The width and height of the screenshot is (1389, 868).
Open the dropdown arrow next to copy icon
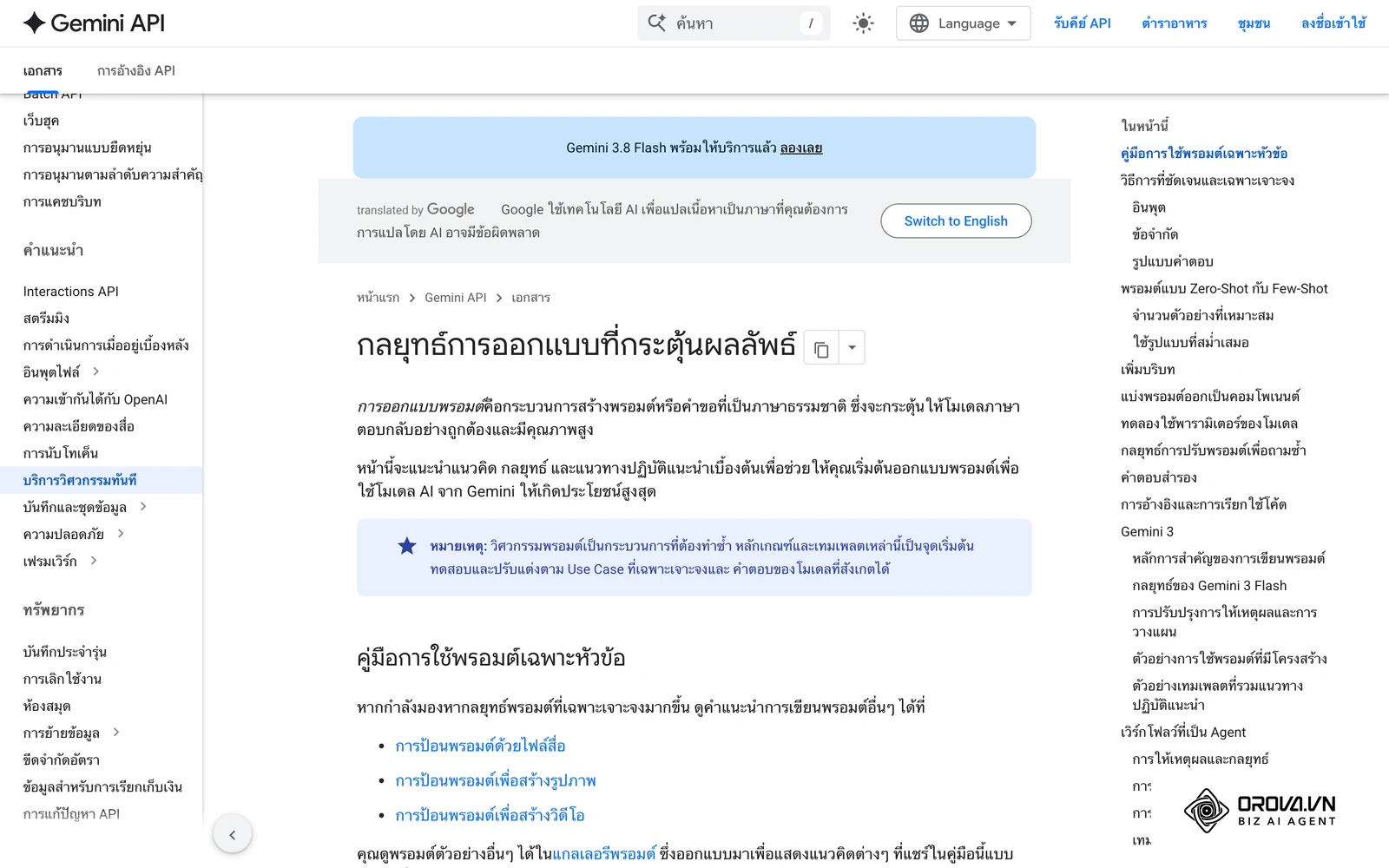point(852,348)
